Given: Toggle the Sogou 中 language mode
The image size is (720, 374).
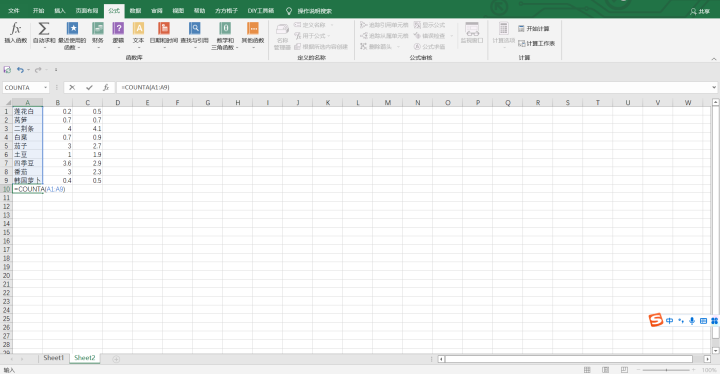Looking at the screenshot, I should (x=669, y=321).
